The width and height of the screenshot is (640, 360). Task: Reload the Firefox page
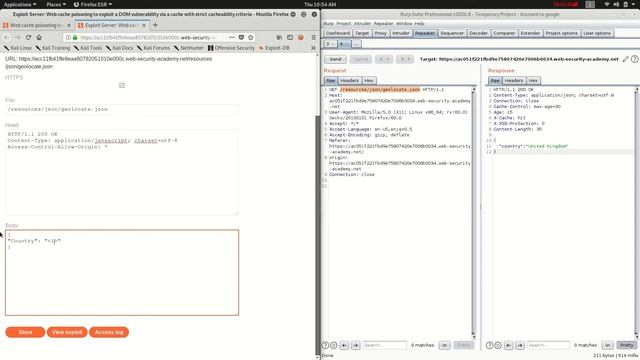point(28,37)
